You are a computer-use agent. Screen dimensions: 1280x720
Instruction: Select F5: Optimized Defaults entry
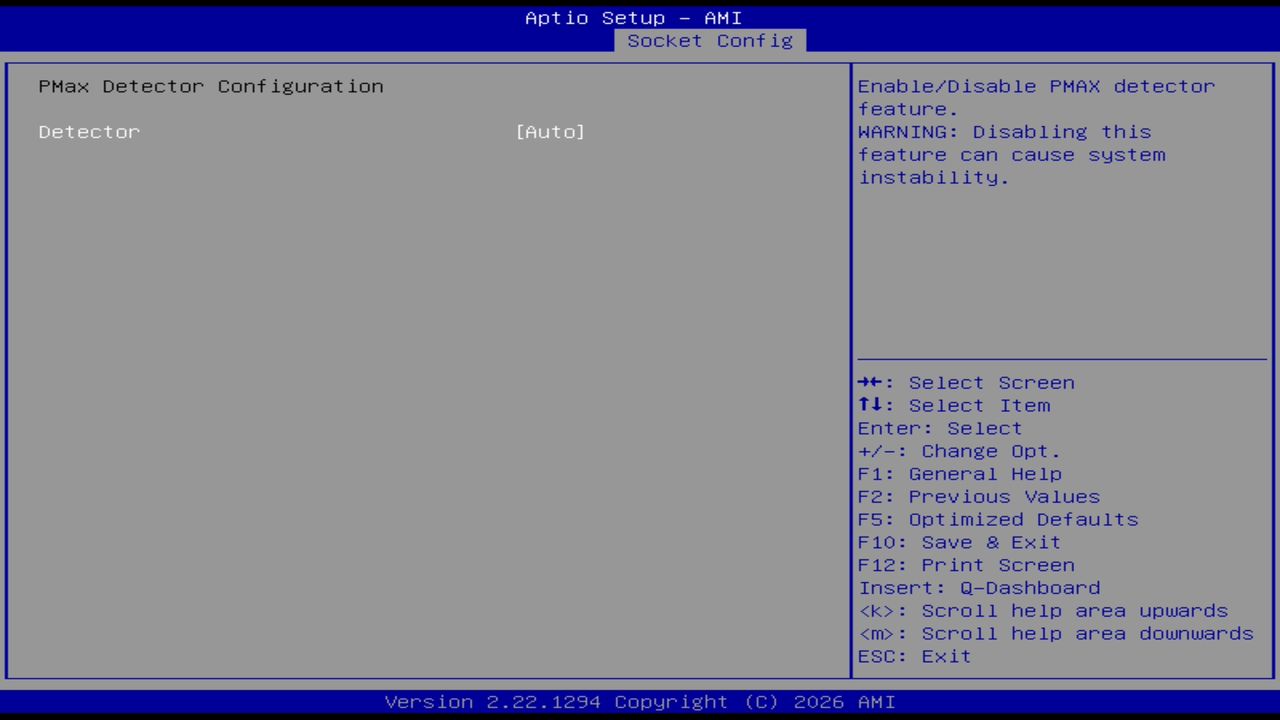point(997,519)
